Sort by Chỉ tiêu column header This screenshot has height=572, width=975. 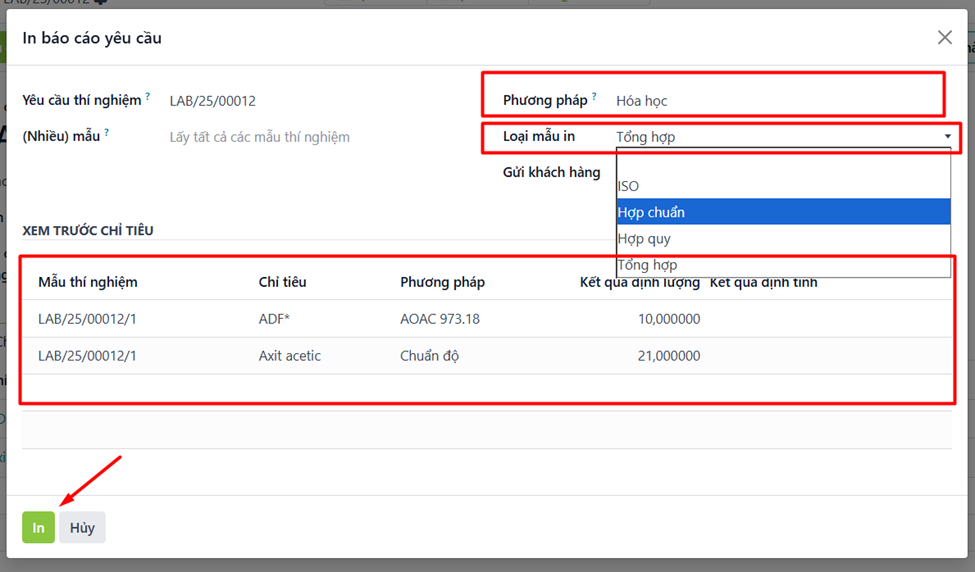point(282,282)
